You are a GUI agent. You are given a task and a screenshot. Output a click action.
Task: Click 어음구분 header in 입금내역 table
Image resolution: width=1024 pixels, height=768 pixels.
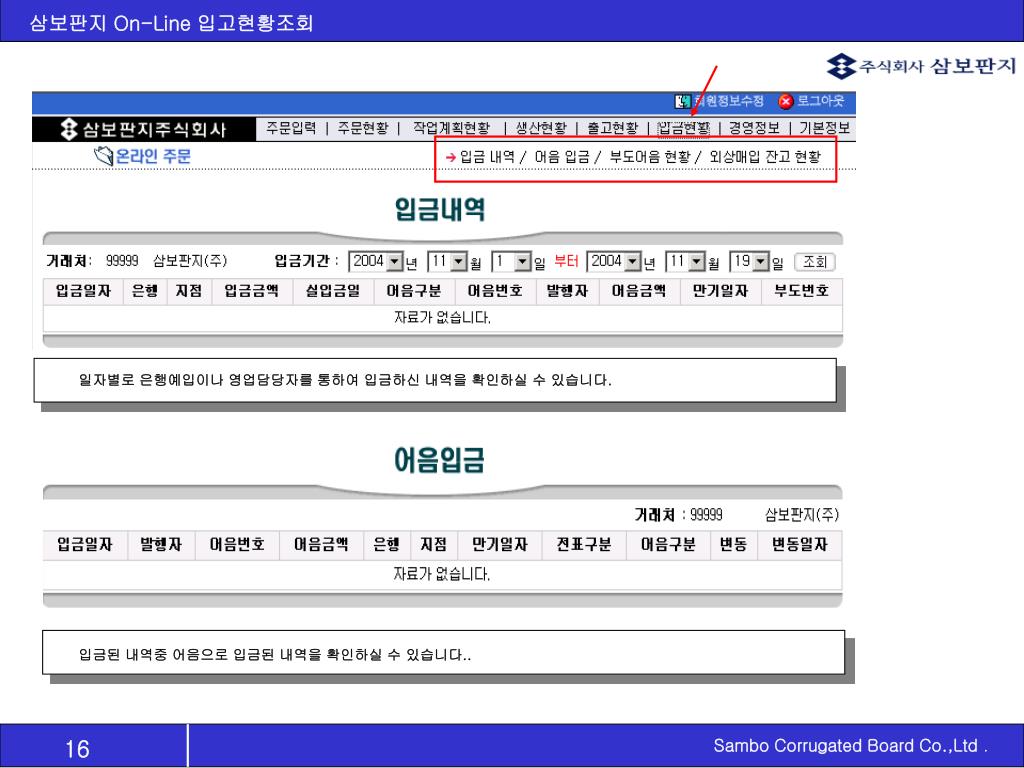pyautogui.click(x=414, y=291)
